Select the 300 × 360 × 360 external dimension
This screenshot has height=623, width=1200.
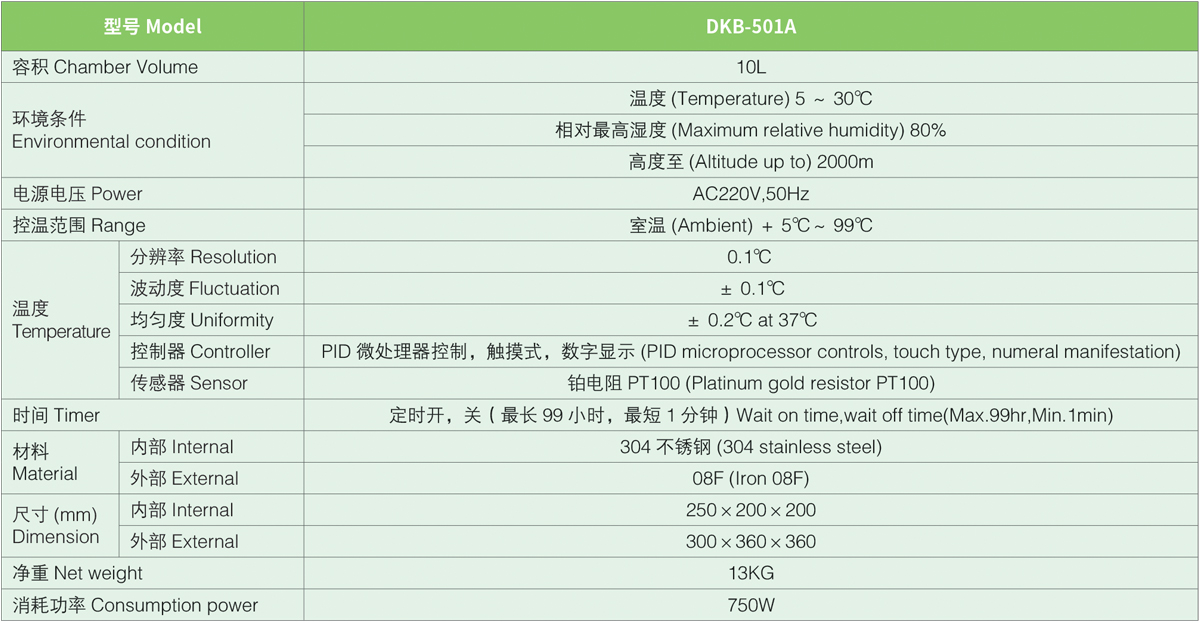point(750,542)
